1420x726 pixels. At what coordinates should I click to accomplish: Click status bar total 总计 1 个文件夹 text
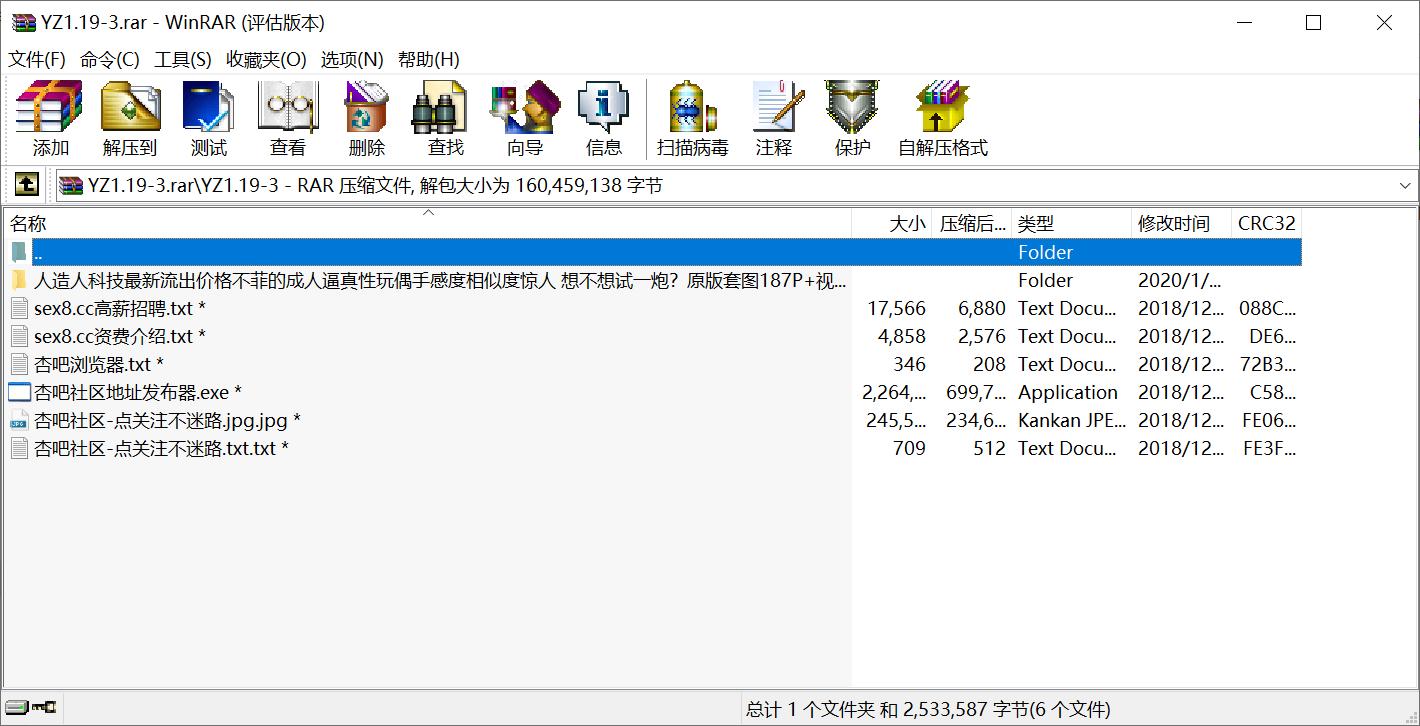[x=927, y=710]
